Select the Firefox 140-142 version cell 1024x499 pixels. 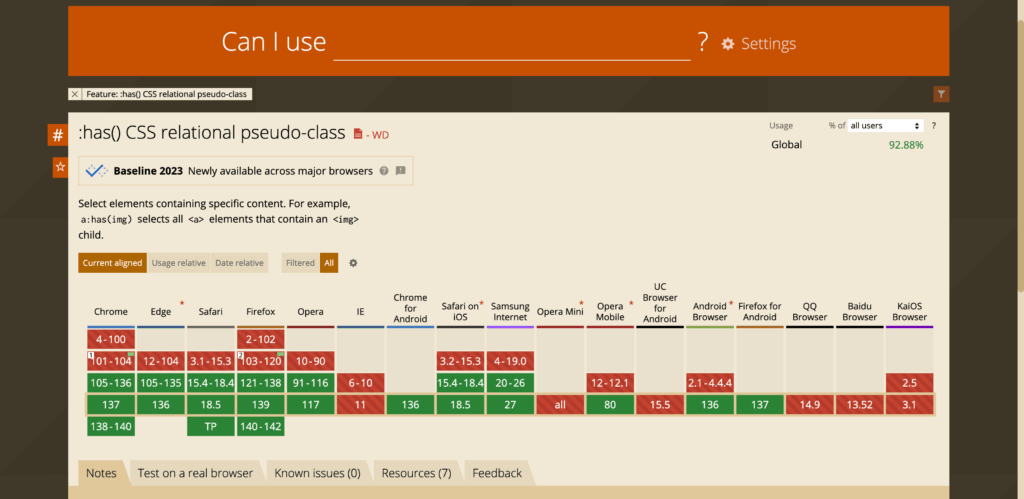tap(261, 427)
